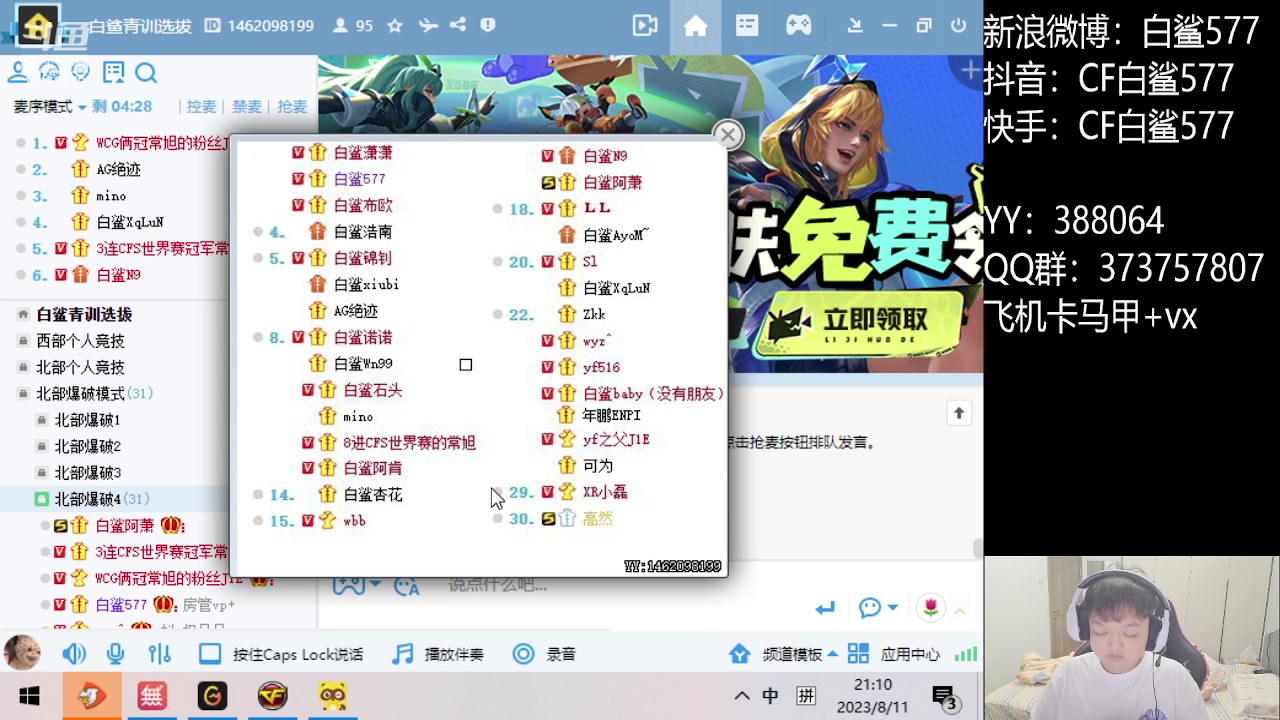This screenshot has height=720, width=1280.
Task: Open the tulip flower gift icon
Action: [x=931, y=607]
